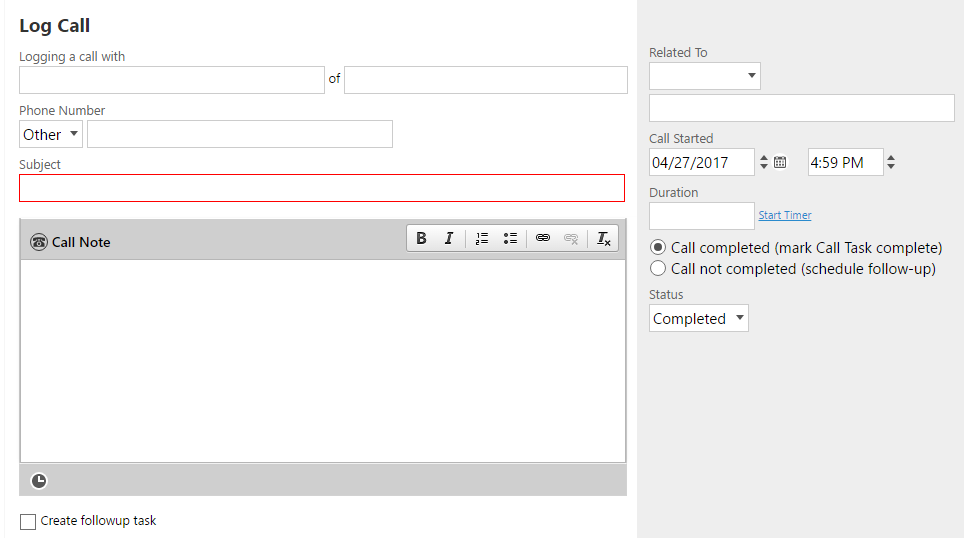Click the Duration input field
The height and width of the screenshot is (538, 964).
(701, 216)
